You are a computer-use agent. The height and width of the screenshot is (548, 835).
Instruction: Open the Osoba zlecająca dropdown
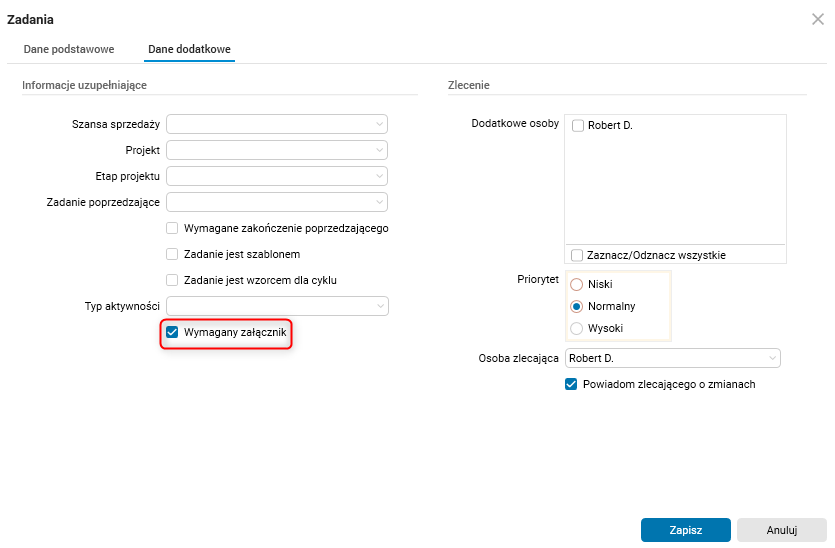pos(673,358)
